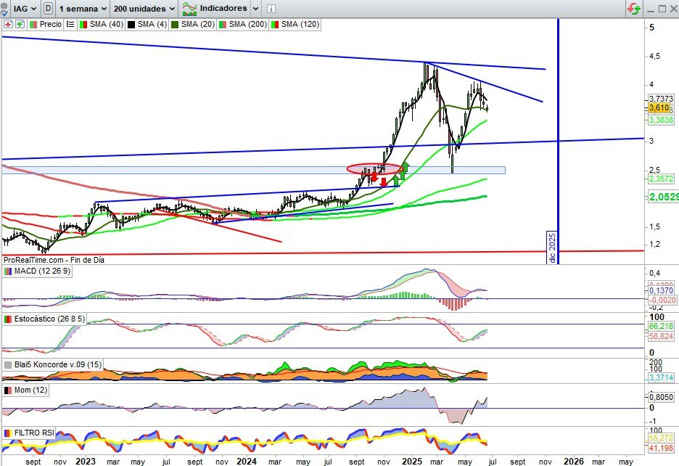Image resolution: width=679 pixels, height=466 pixels.
Task: Open SMA (120) indicator settings
Action: tap(300, 24)
